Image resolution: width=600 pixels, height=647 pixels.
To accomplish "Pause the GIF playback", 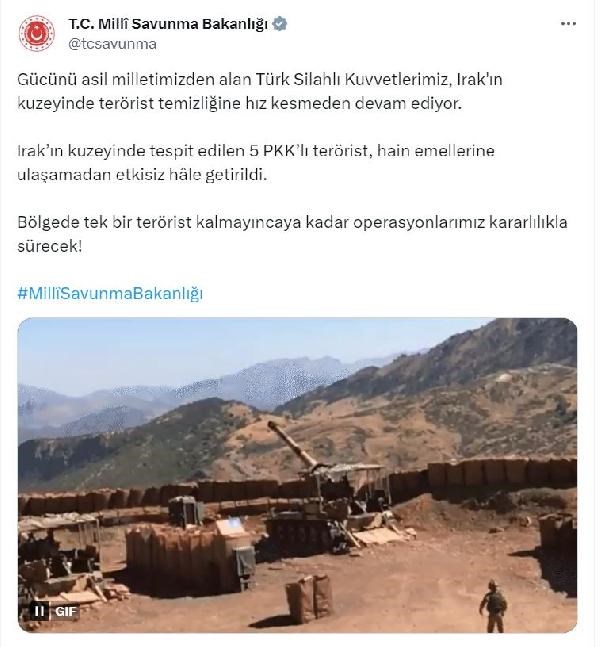I will [40, 611].
